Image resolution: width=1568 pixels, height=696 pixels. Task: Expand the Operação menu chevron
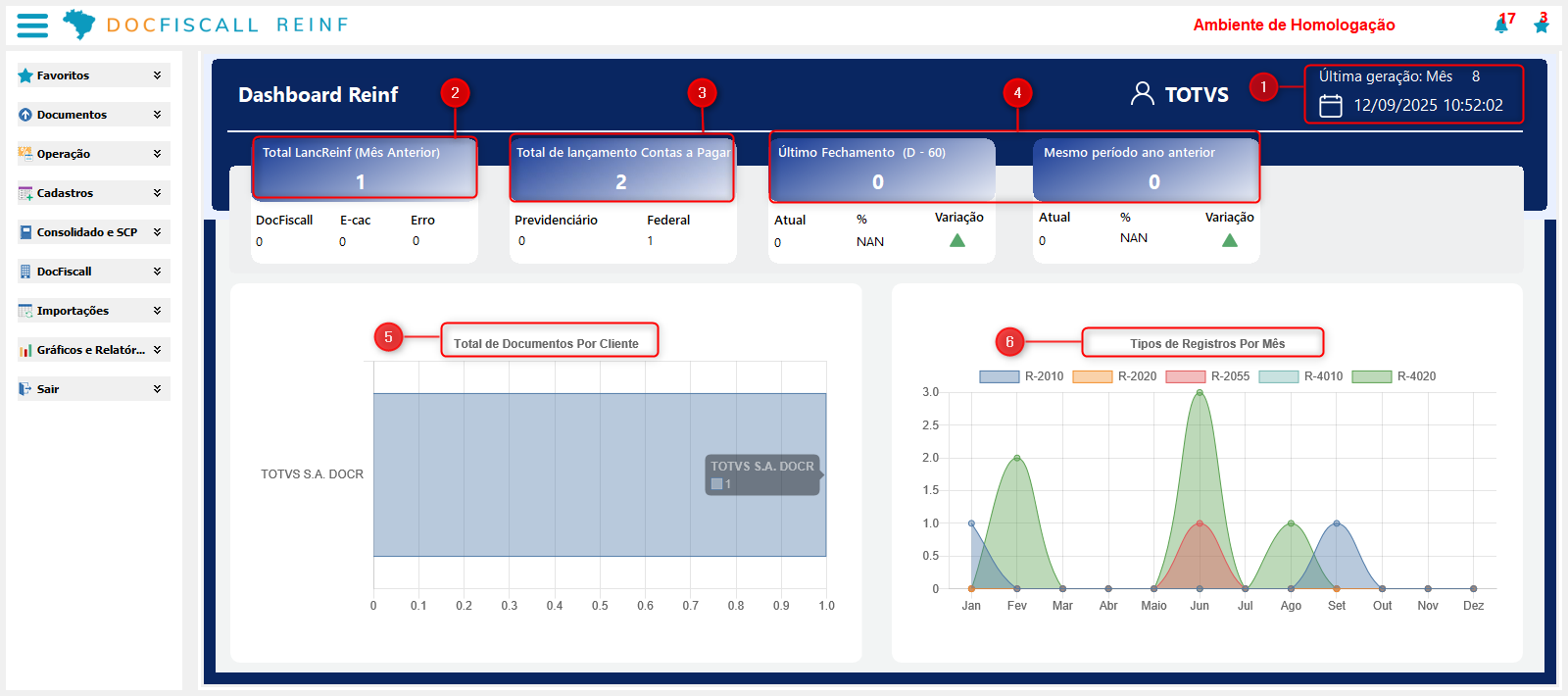(157, 154)
